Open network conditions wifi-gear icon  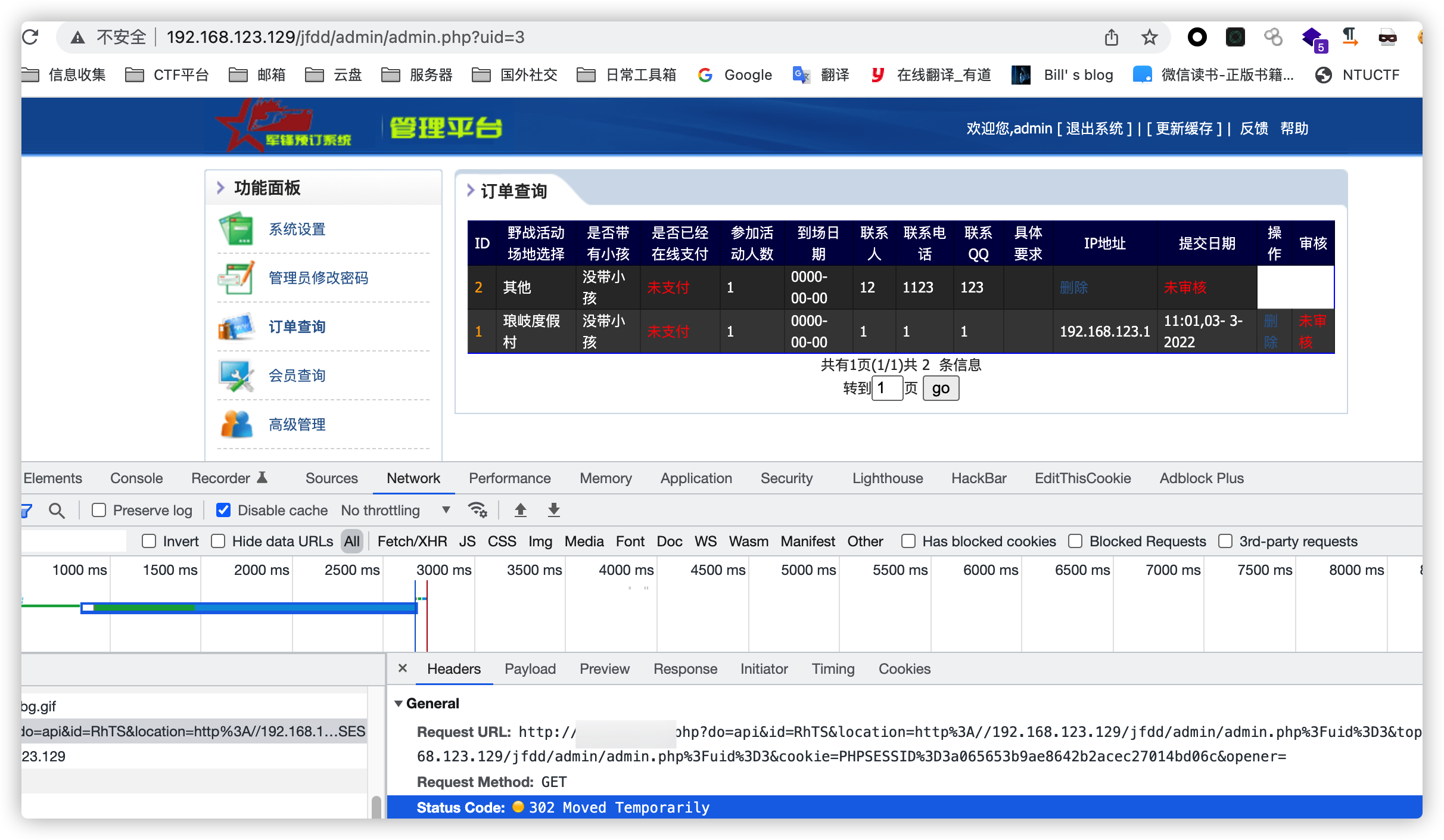click(x=478, y=510)
